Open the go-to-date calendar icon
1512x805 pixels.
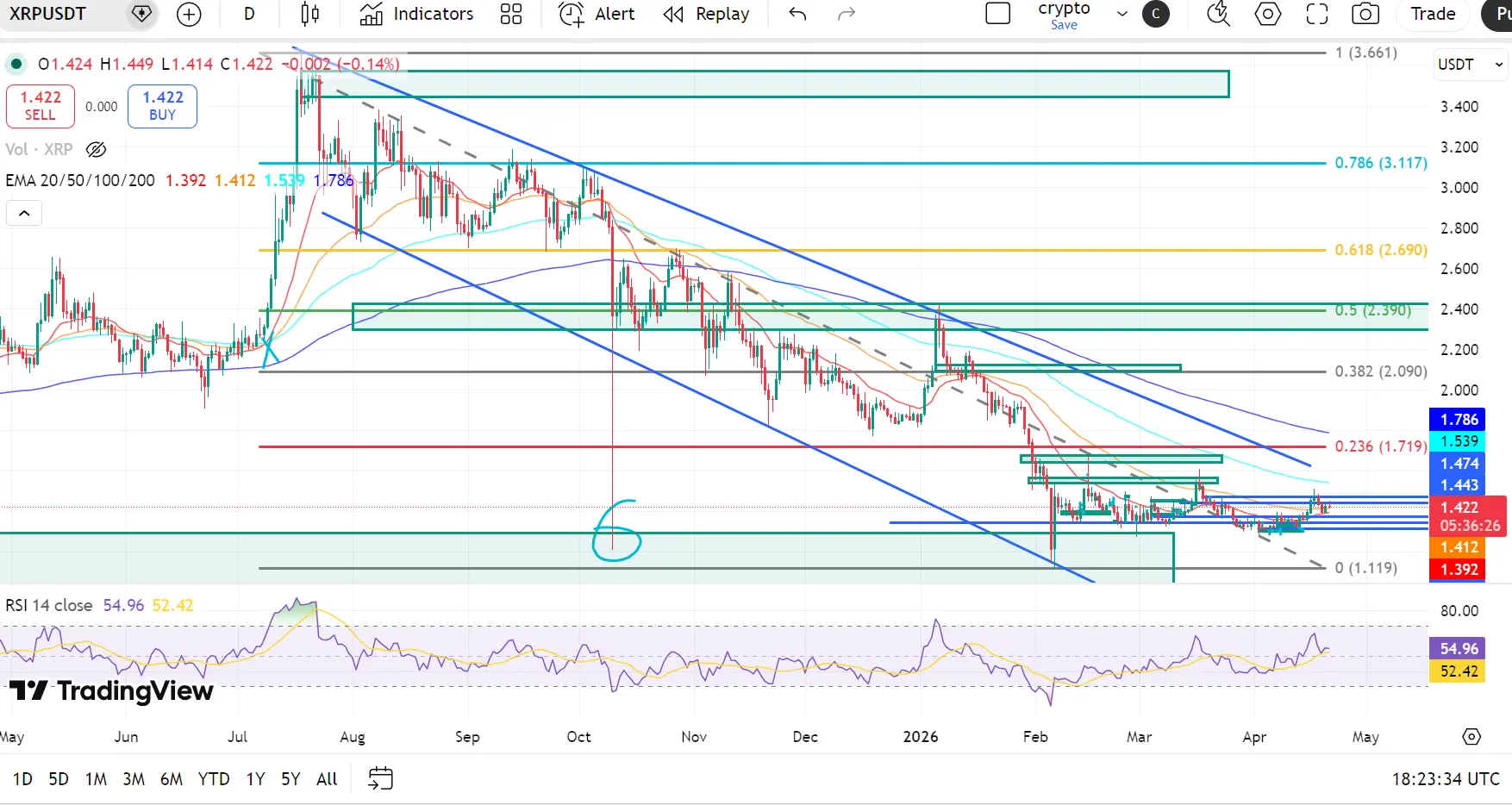380,779
